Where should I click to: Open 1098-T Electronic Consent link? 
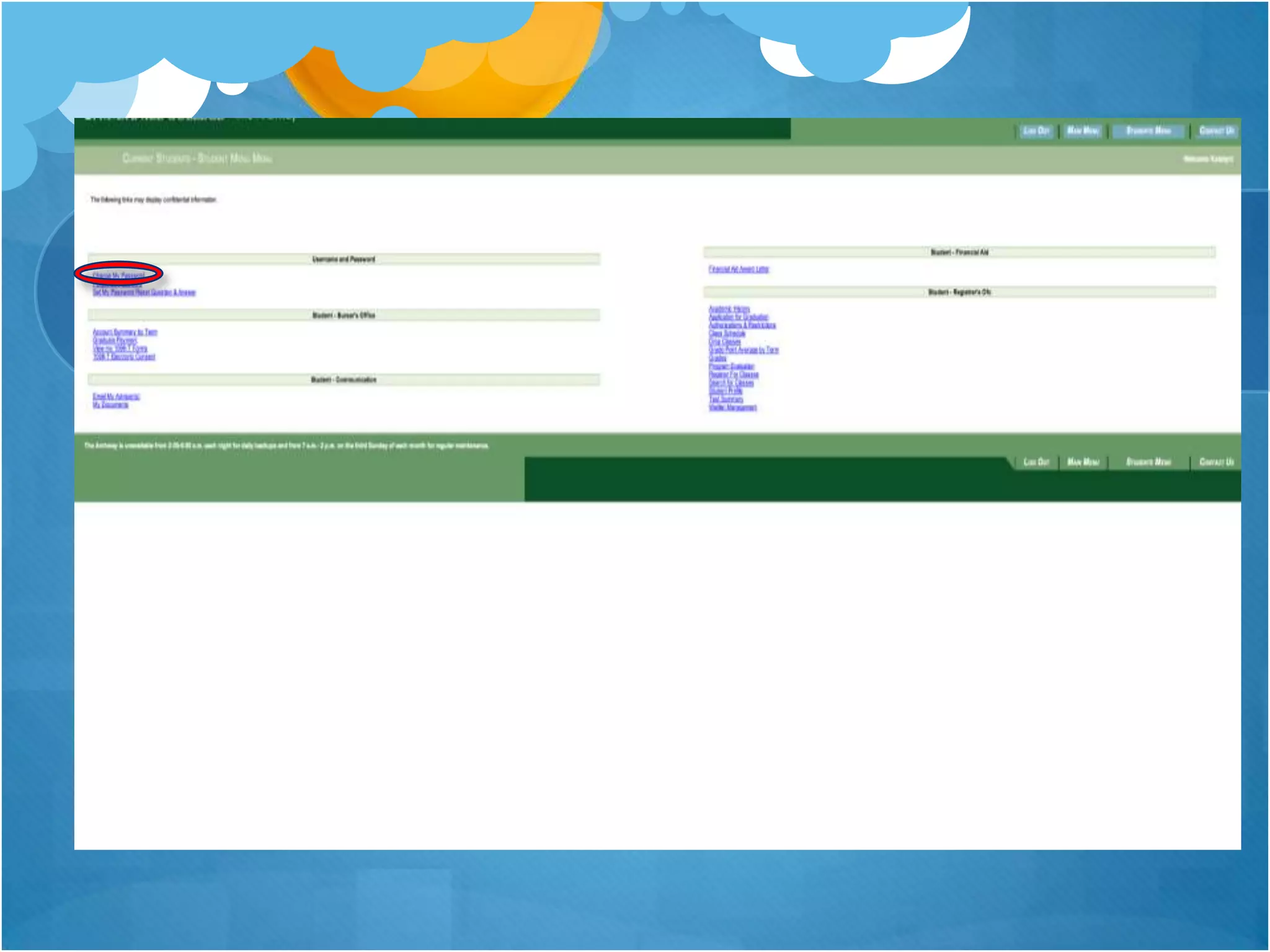tap(124, 357)
